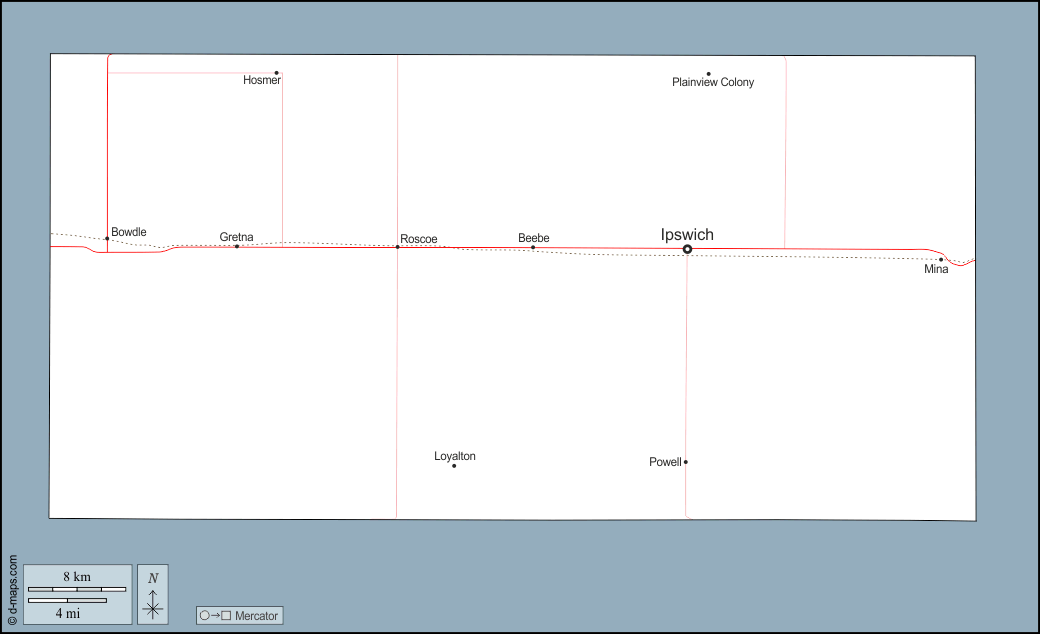Click the Mercator projection label
The height and width of the screenshot is (634, 1040).
pos(256,616)
